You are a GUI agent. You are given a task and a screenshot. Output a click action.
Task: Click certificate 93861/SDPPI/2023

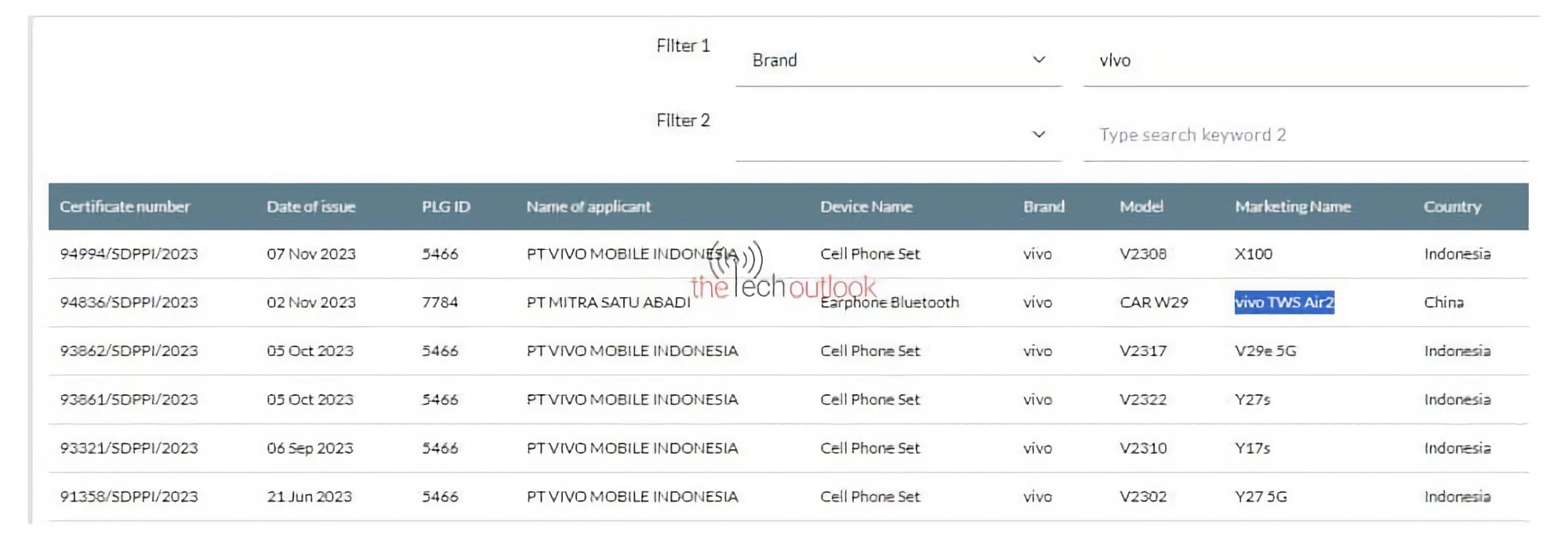(x=129, y=400)
